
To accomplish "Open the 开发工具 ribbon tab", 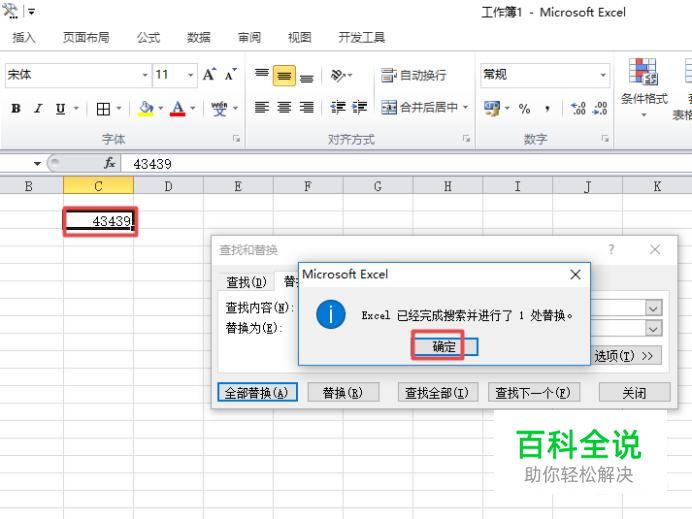I will (x=362, y=38).
